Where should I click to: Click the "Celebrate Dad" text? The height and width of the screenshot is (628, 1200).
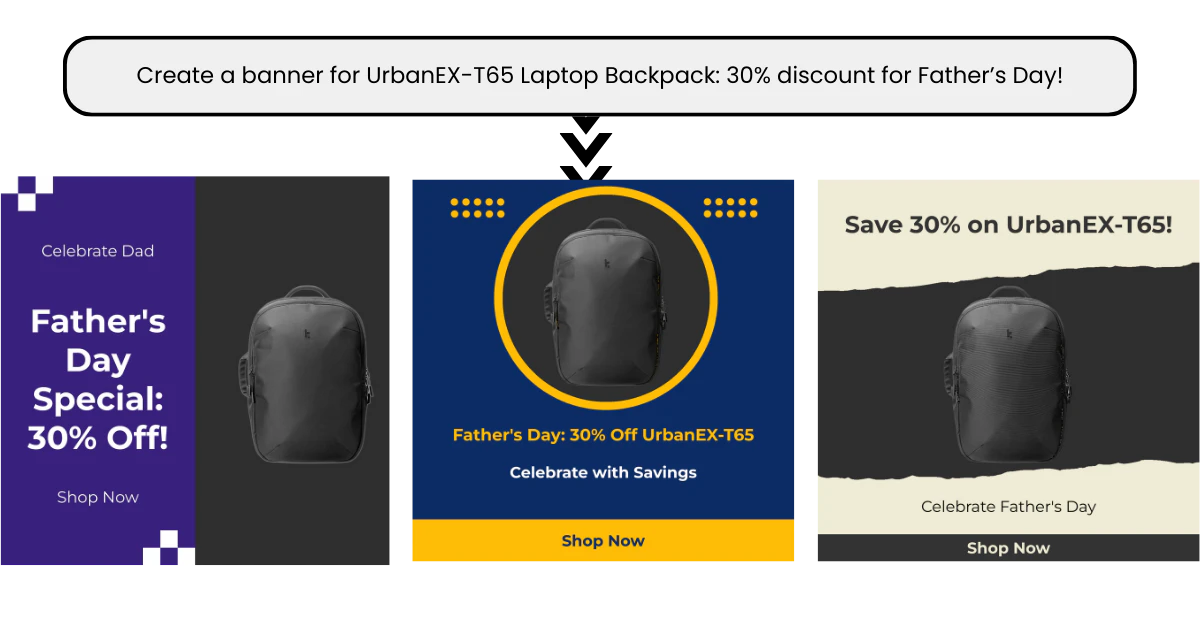tap(98, 251)
